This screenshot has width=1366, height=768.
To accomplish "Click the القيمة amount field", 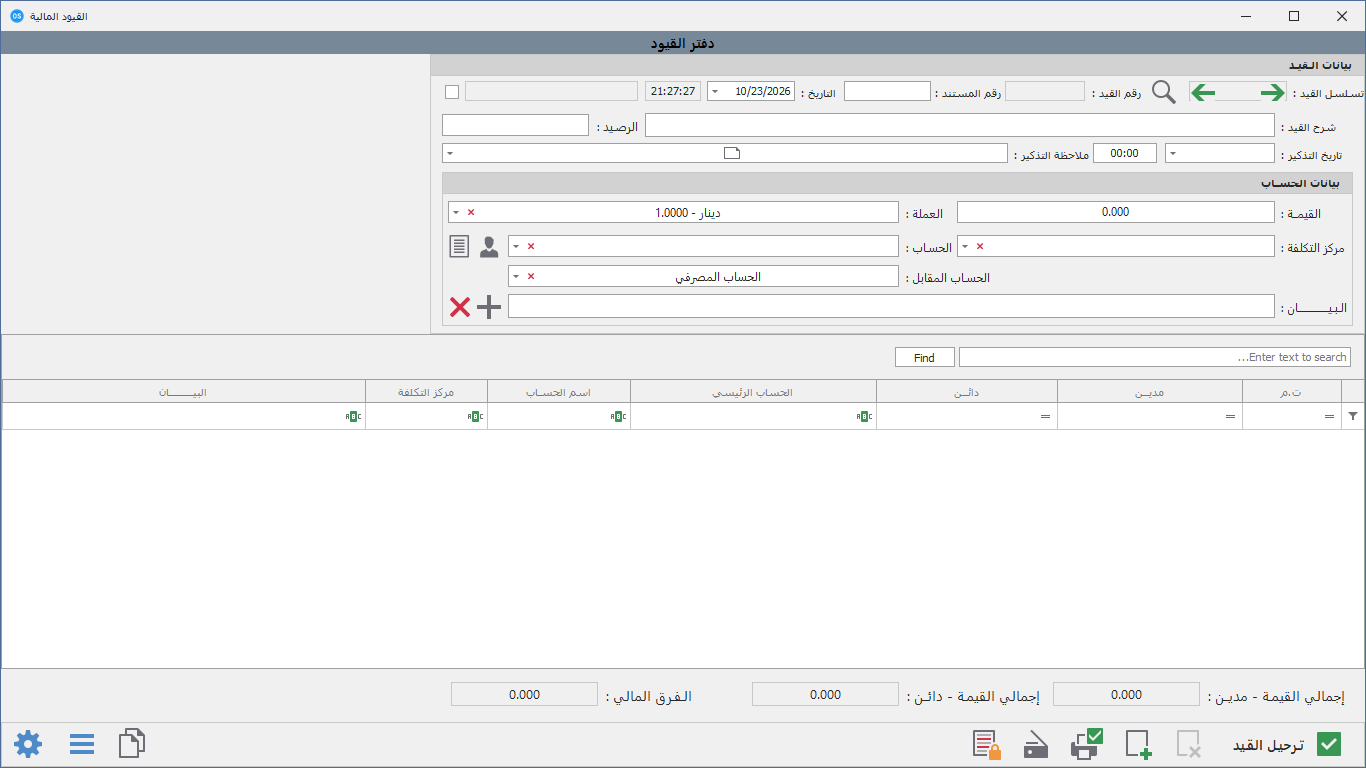I will 1116,213.
